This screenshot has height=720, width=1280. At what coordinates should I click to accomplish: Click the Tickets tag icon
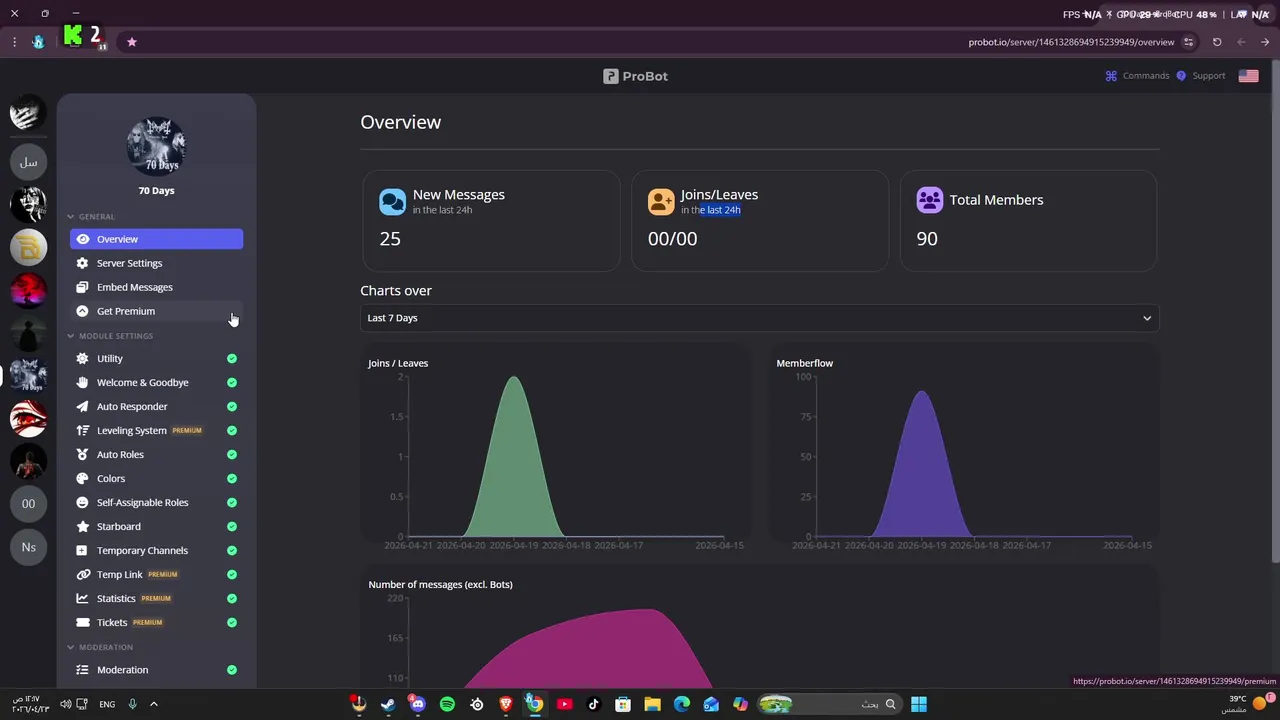click(83, 622)
